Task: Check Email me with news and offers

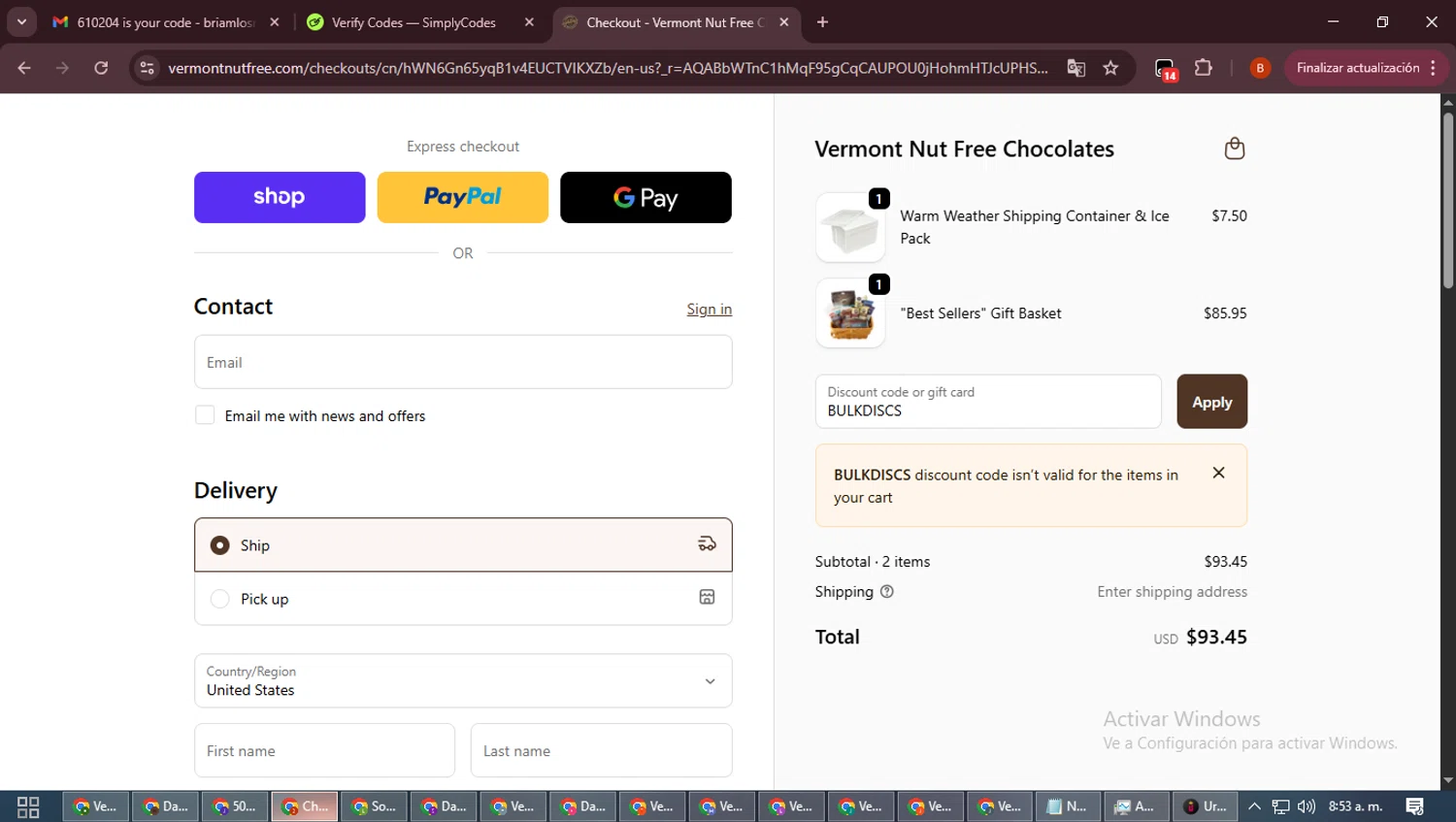Action: [205, 415]
